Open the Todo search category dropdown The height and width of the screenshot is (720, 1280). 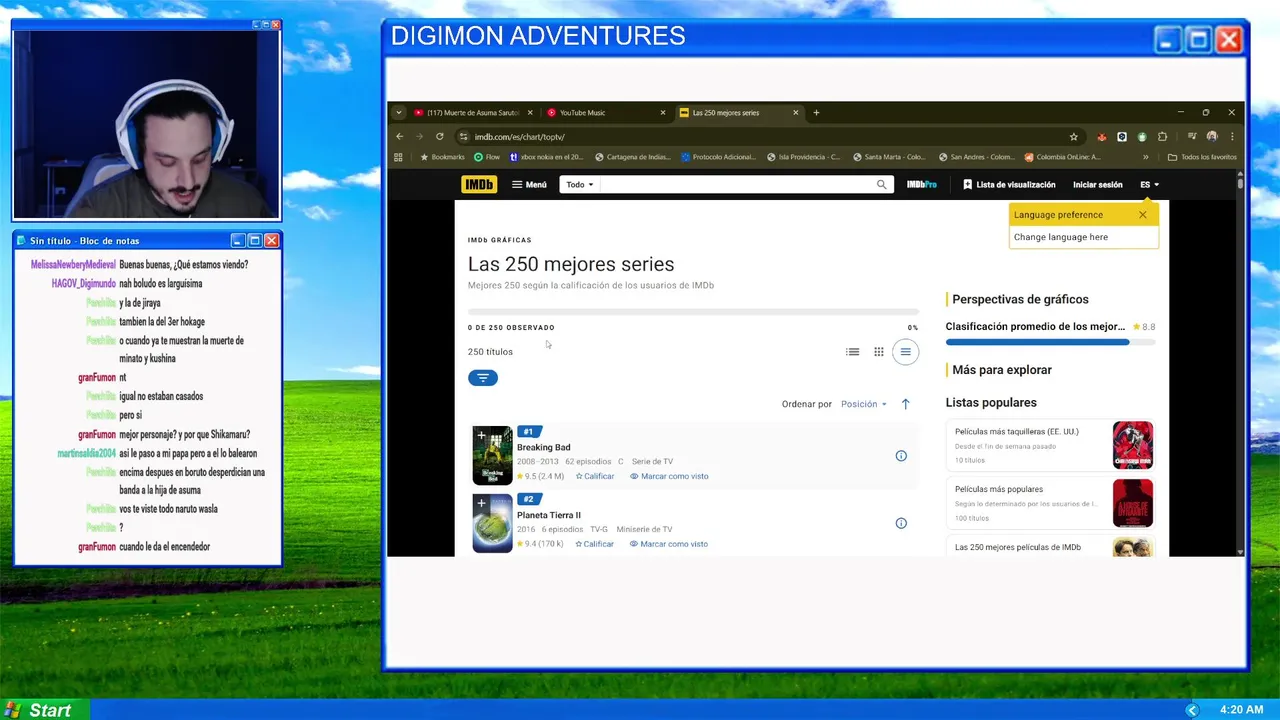[579, 184]
